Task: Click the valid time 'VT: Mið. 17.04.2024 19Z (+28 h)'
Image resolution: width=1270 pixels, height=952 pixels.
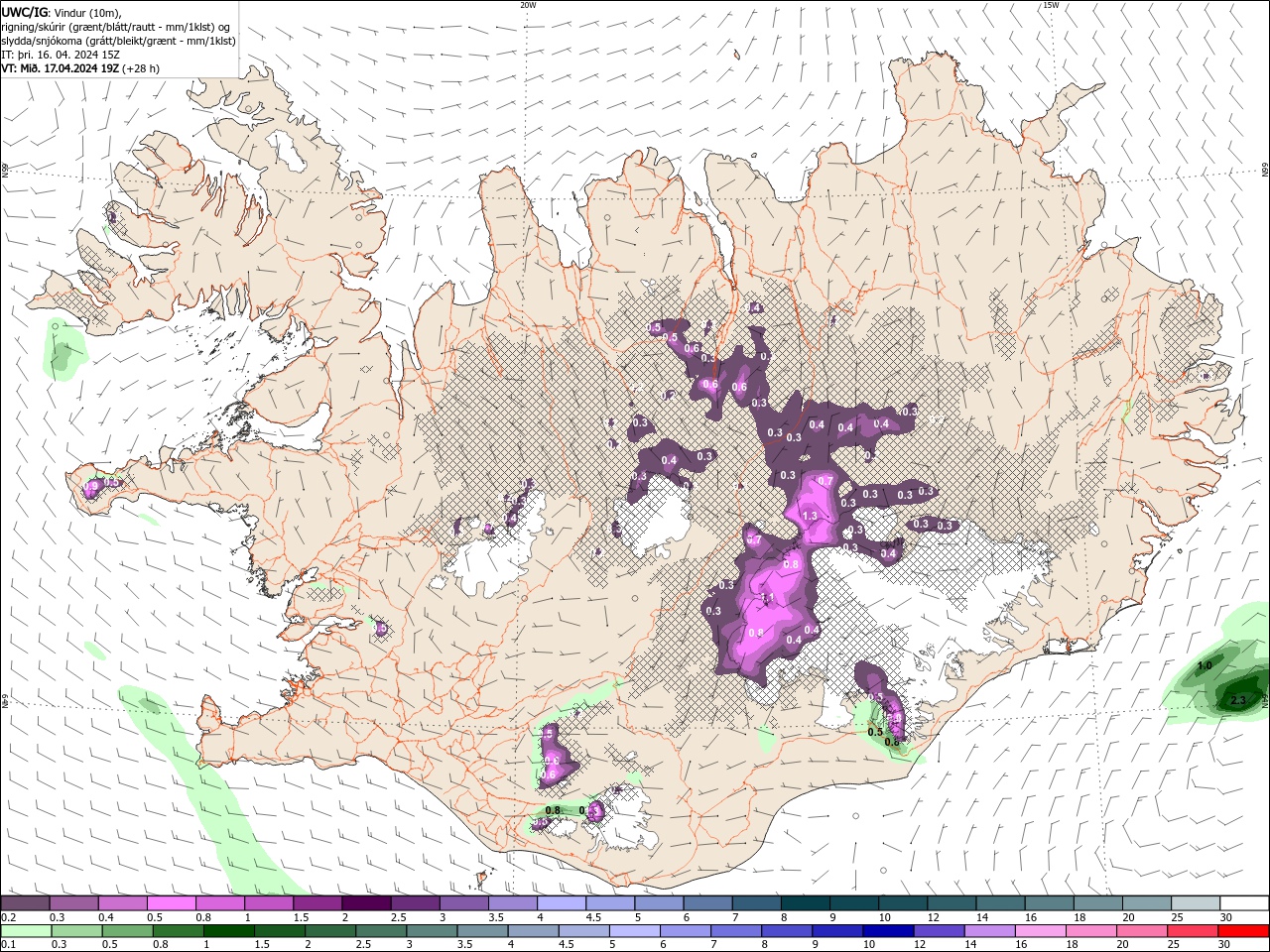Action: click(79, 68)
